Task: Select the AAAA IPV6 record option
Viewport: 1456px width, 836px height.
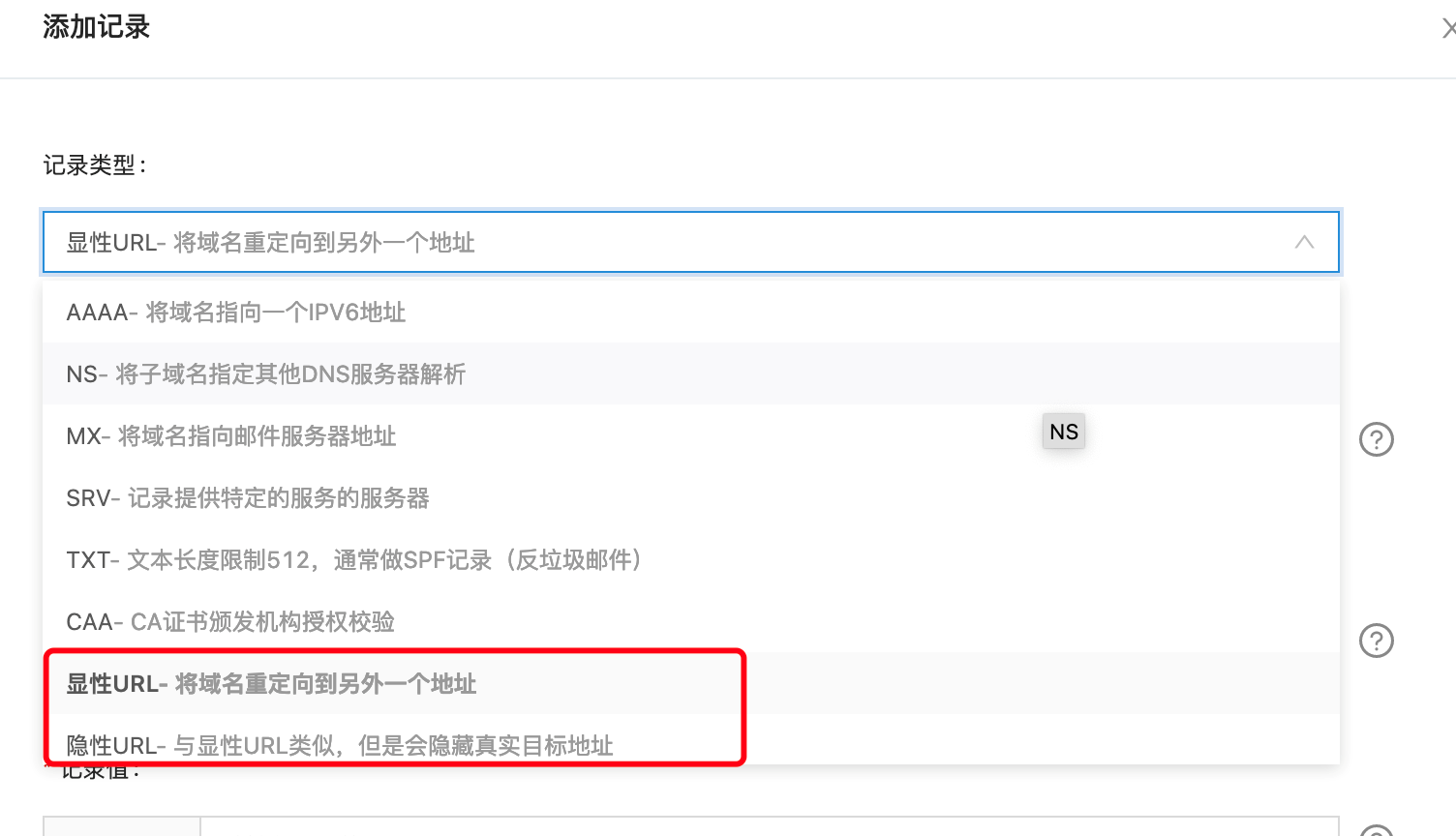Action: [236, 313]
